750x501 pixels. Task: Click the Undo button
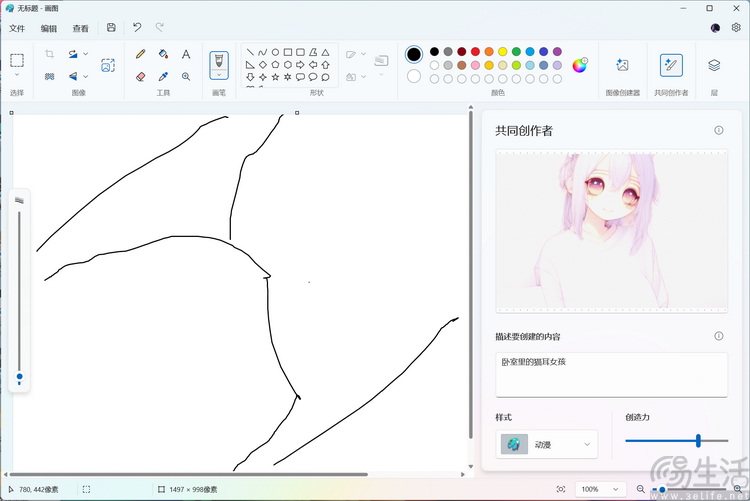pos(137,28)
